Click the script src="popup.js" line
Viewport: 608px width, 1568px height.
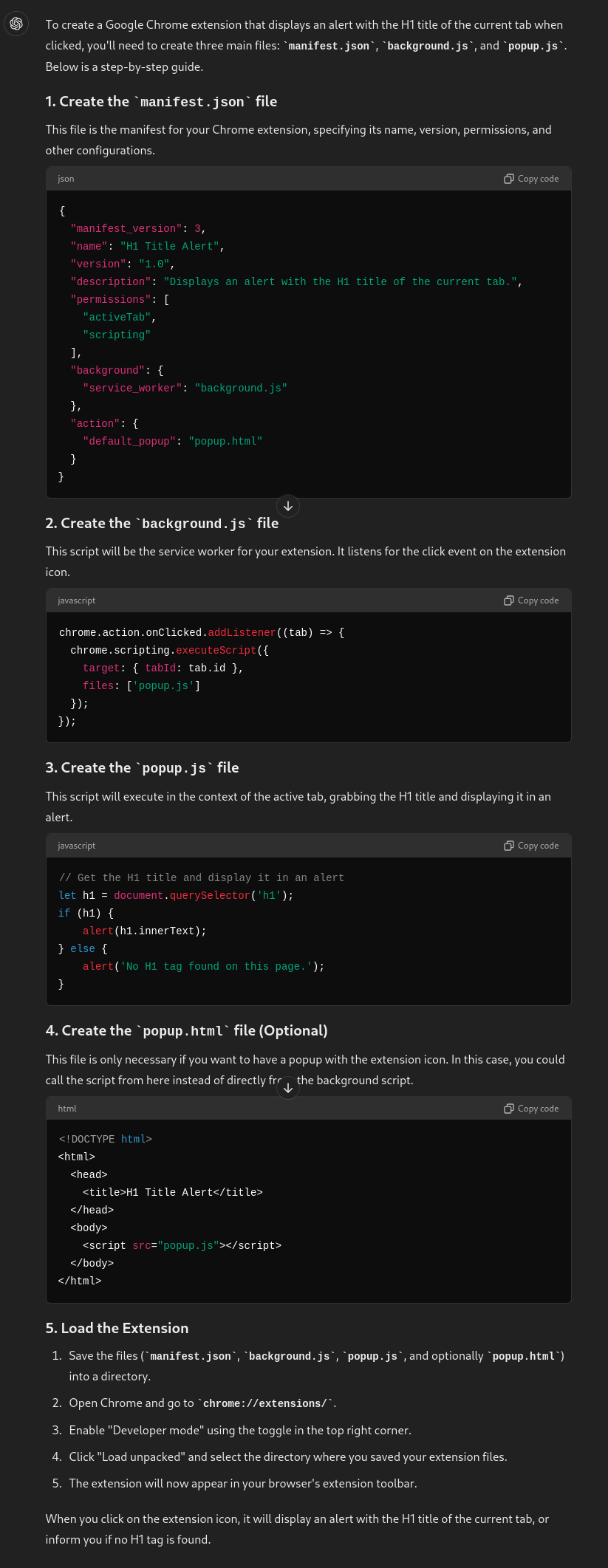[x=182, y=1245]
